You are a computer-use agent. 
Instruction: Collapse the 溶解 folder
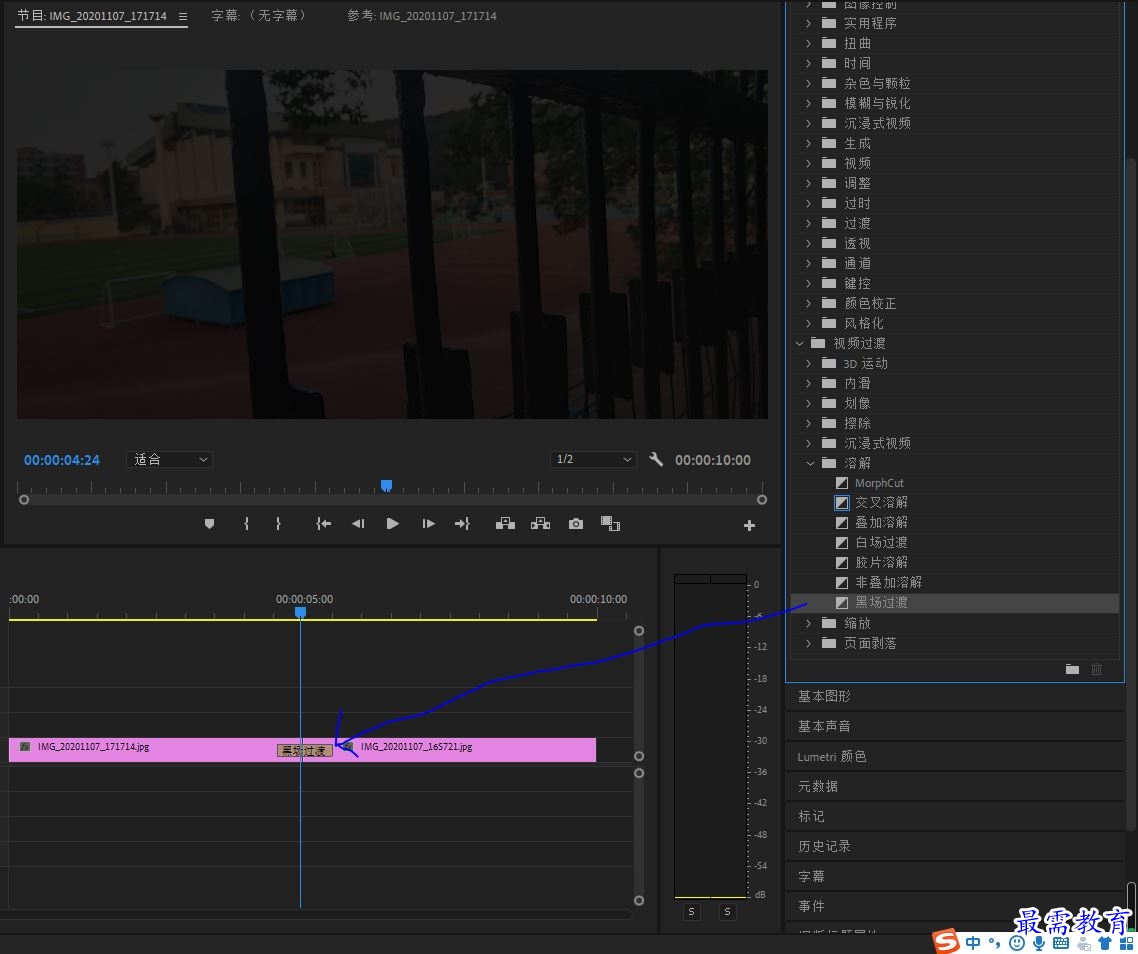(x=810, y=463)
